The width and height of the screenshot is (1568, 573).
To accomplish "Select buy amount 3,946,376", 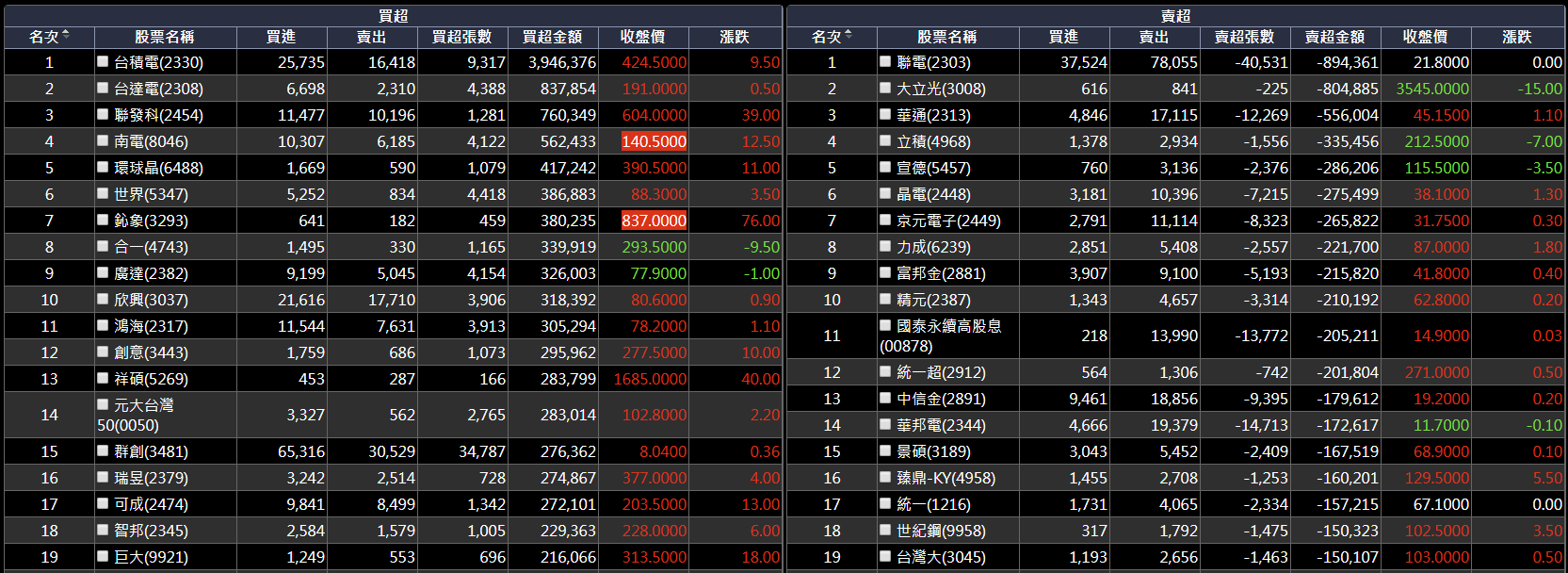I will [562, 62].
